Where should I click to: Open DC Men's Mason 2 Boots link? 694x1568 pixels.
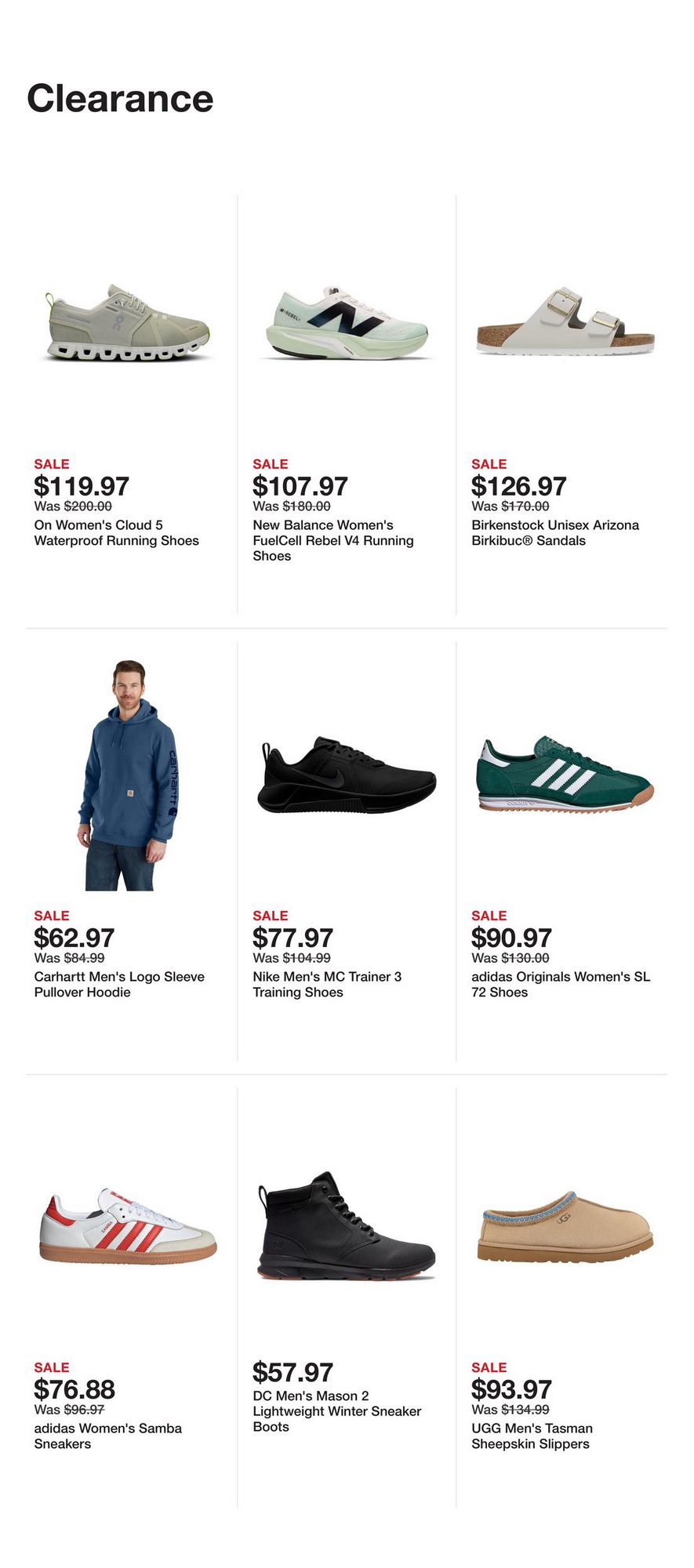pyautogui.click(x=336, y=1411)
